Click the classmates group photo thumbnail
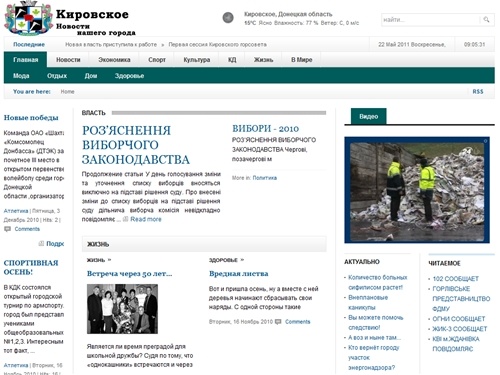This screenshot has width=500, height=375. pos(122,309)
